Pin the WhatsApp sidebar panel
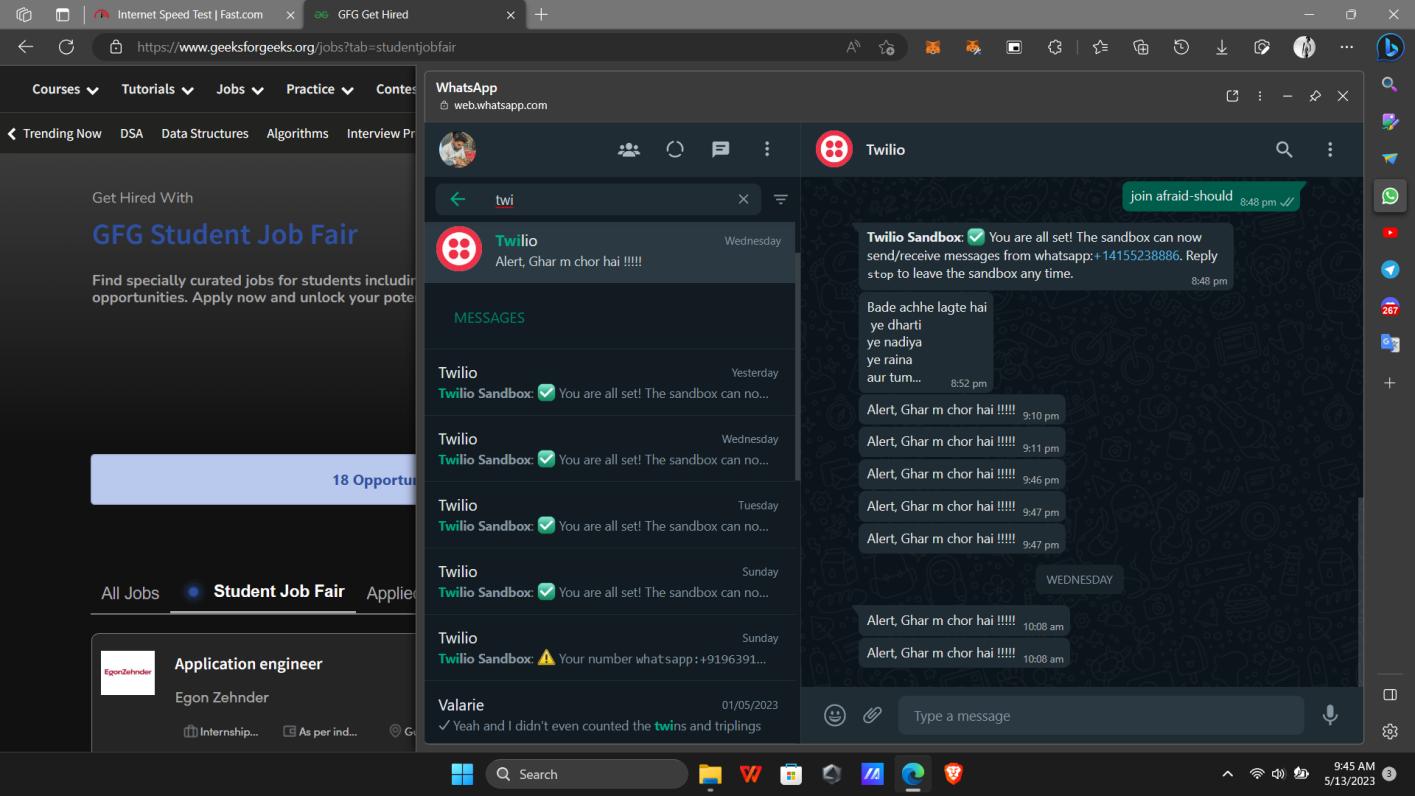This screenshot has width=1415, height=796. [1315, 96]
